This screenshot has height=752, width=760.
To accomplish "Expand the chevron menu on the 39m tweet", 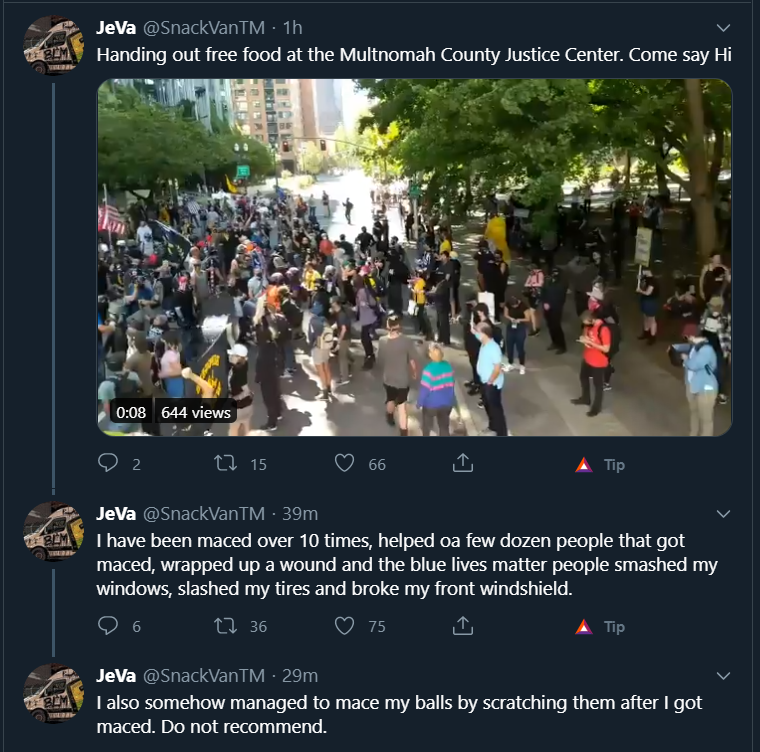I will [723, 514].
